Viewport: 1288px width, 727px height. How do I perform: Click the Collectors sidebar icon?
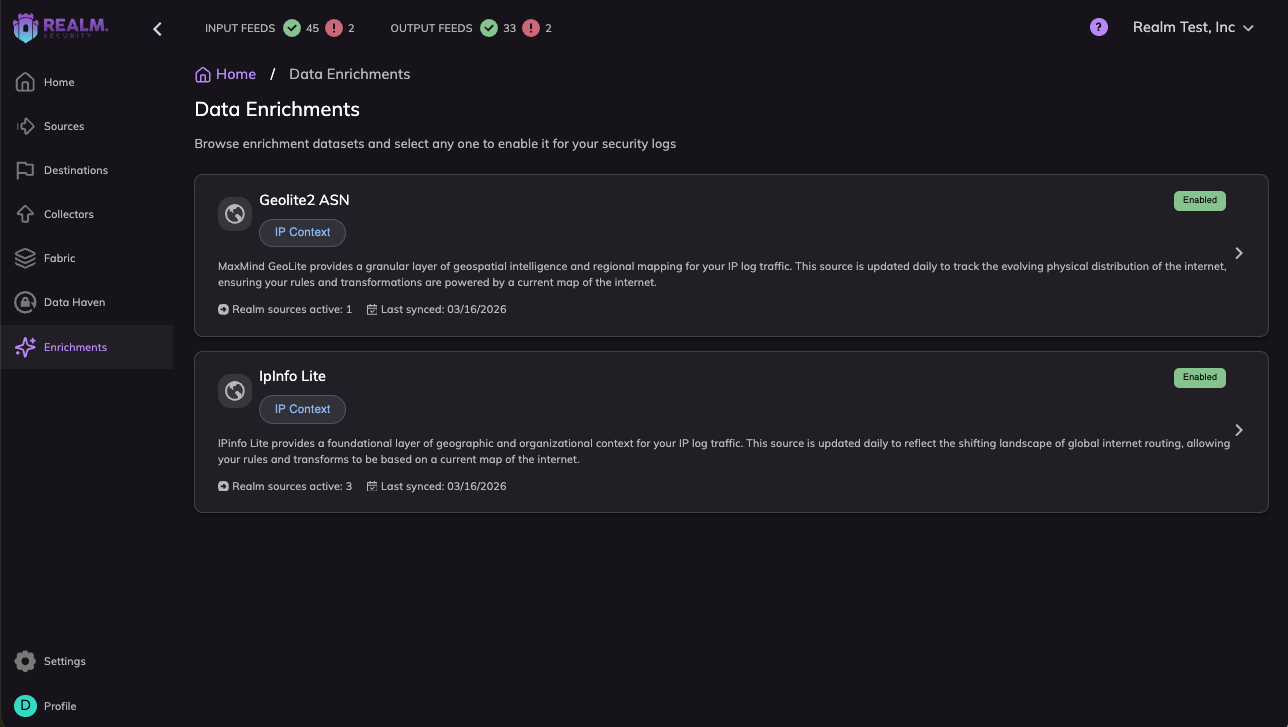[x=26, y=214]
